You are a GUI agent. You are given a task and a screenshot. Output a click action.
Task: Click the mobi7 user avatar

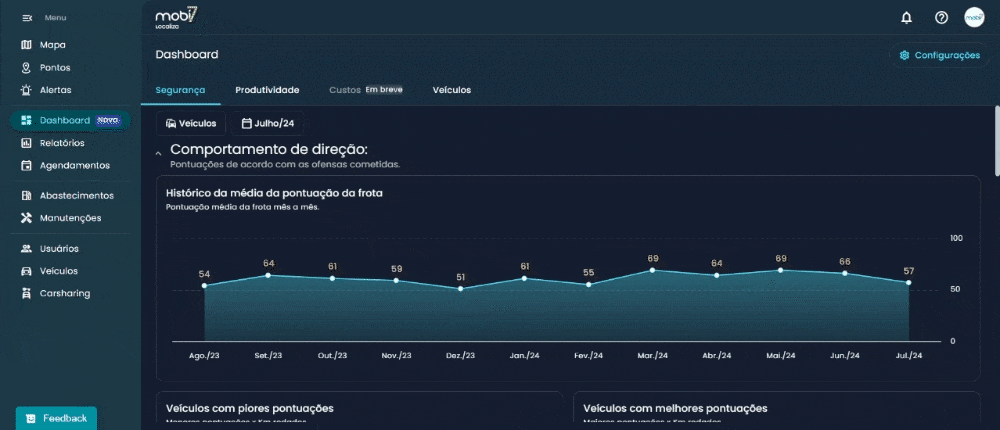coord(974,18)
